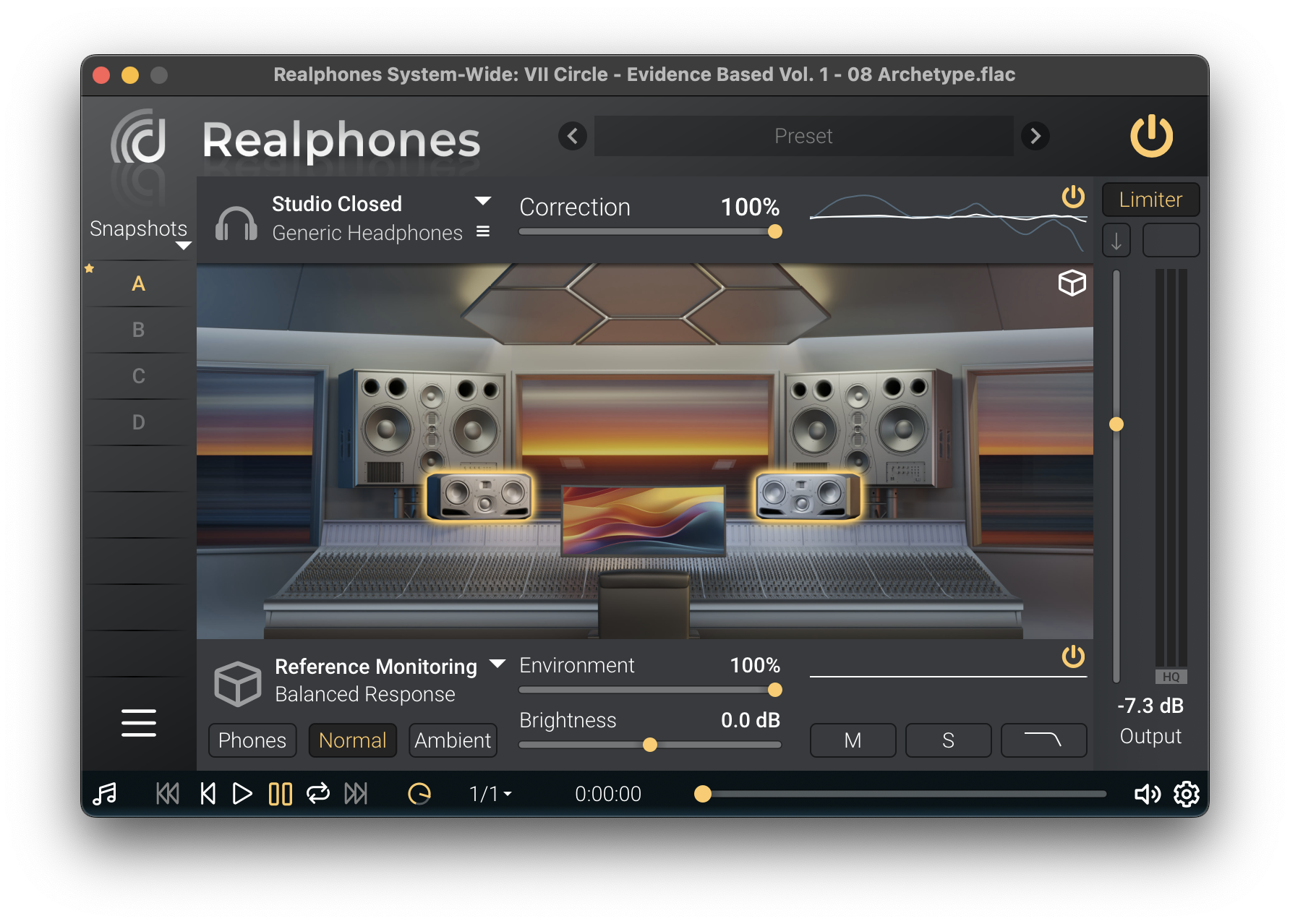Open the Studio Closed environment dropdown
Image resolution: width=1290 pixels, height=924 pixels.
coord(484,202)
